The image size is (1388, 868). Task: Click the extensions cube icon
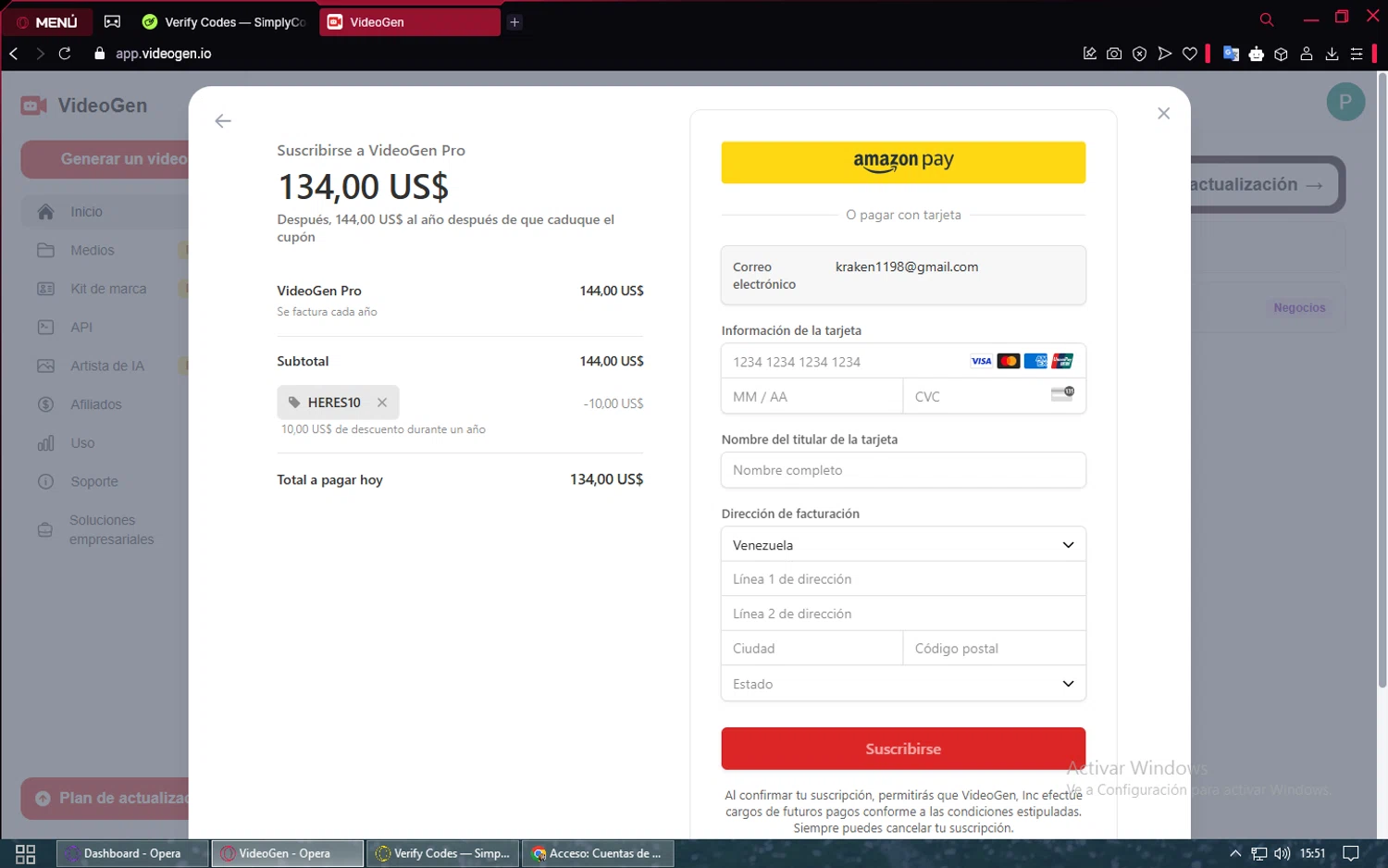coord(1281,54)
